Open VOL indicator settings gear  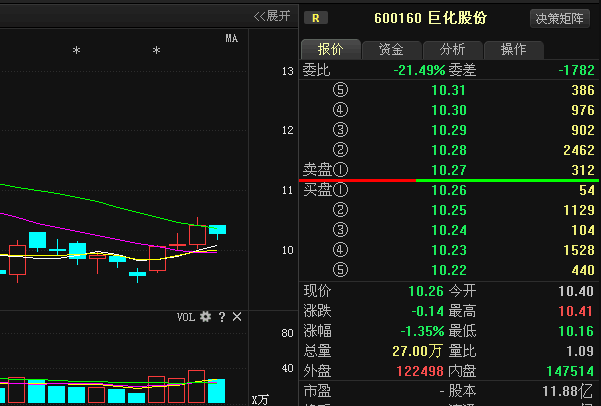click(205, 317)
